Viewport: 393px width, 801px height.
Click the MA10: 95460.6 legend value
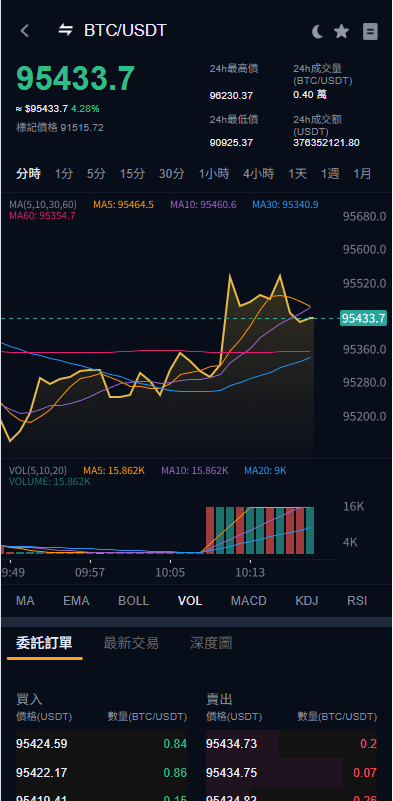[x=203, y=205]
